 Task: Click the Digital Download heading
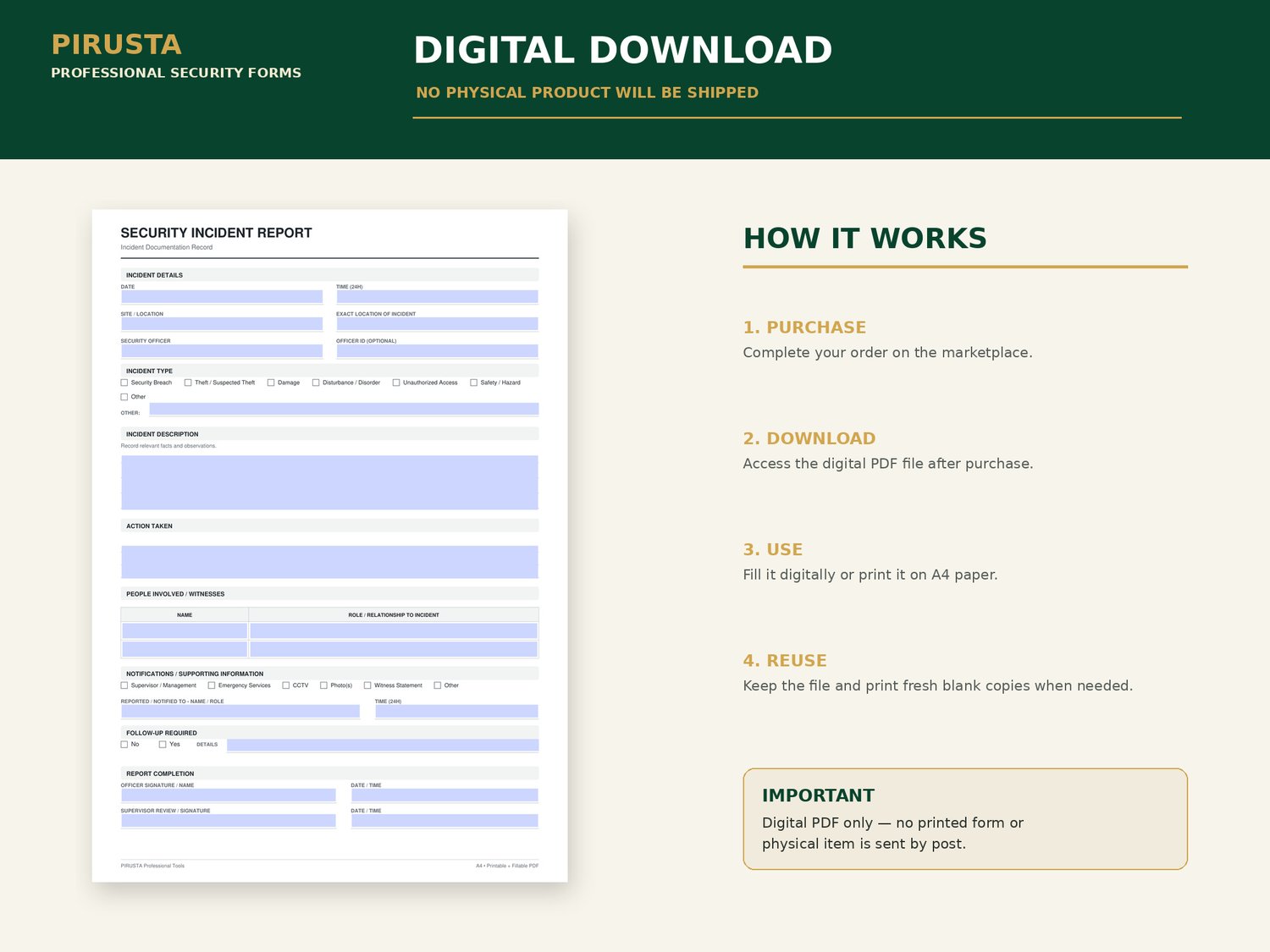click(x=622, y=51)
